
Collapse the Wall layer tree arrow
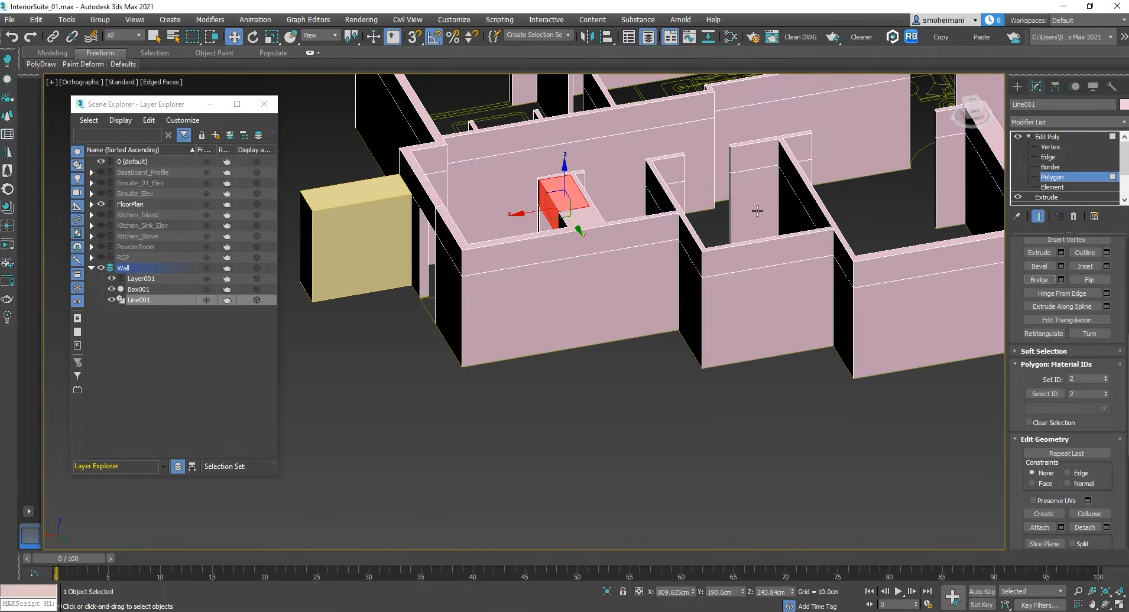coord(91,268)
